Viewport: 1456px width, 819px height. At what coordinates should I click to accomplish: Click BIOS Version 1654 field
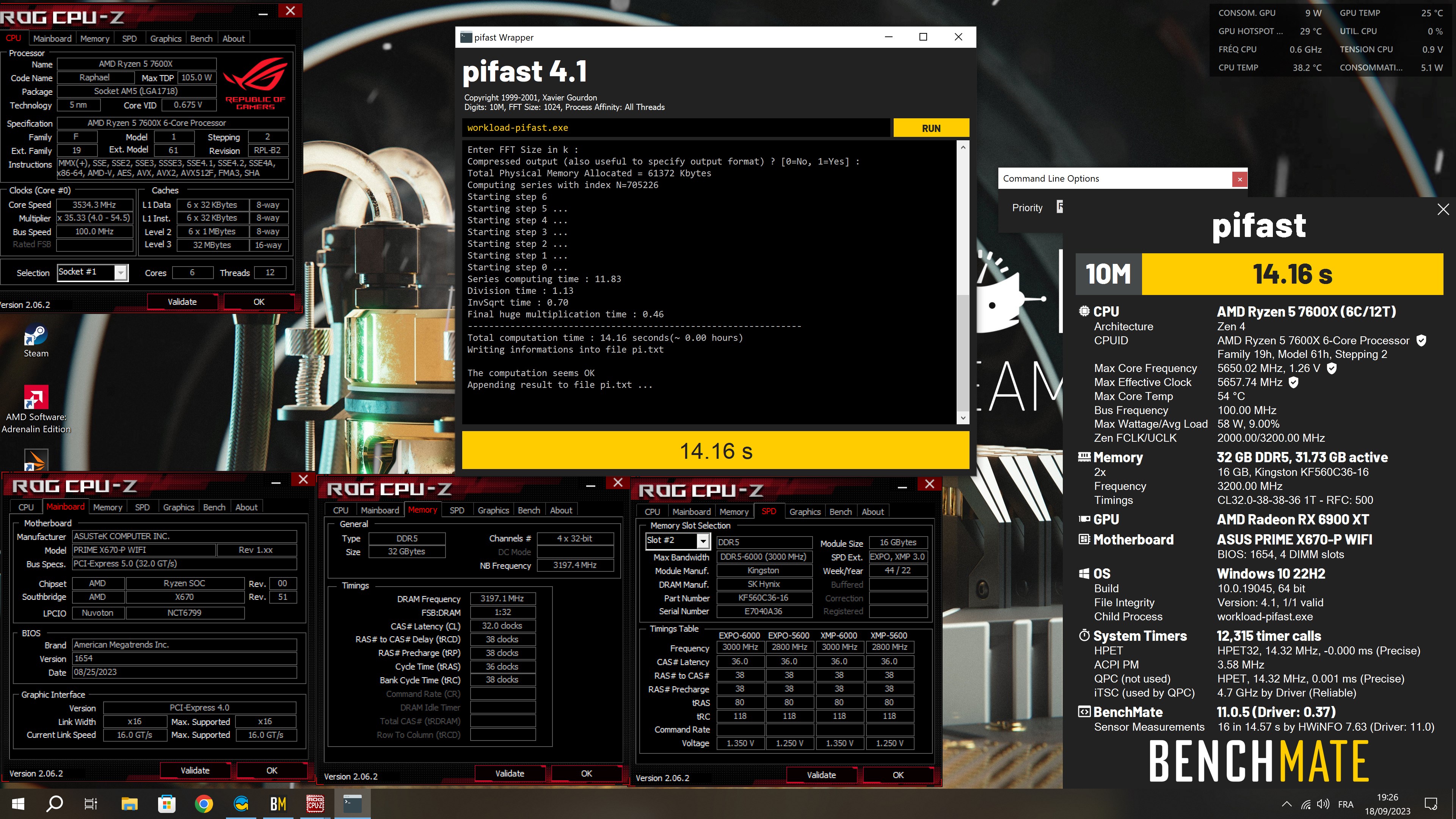tap(184, 659)
